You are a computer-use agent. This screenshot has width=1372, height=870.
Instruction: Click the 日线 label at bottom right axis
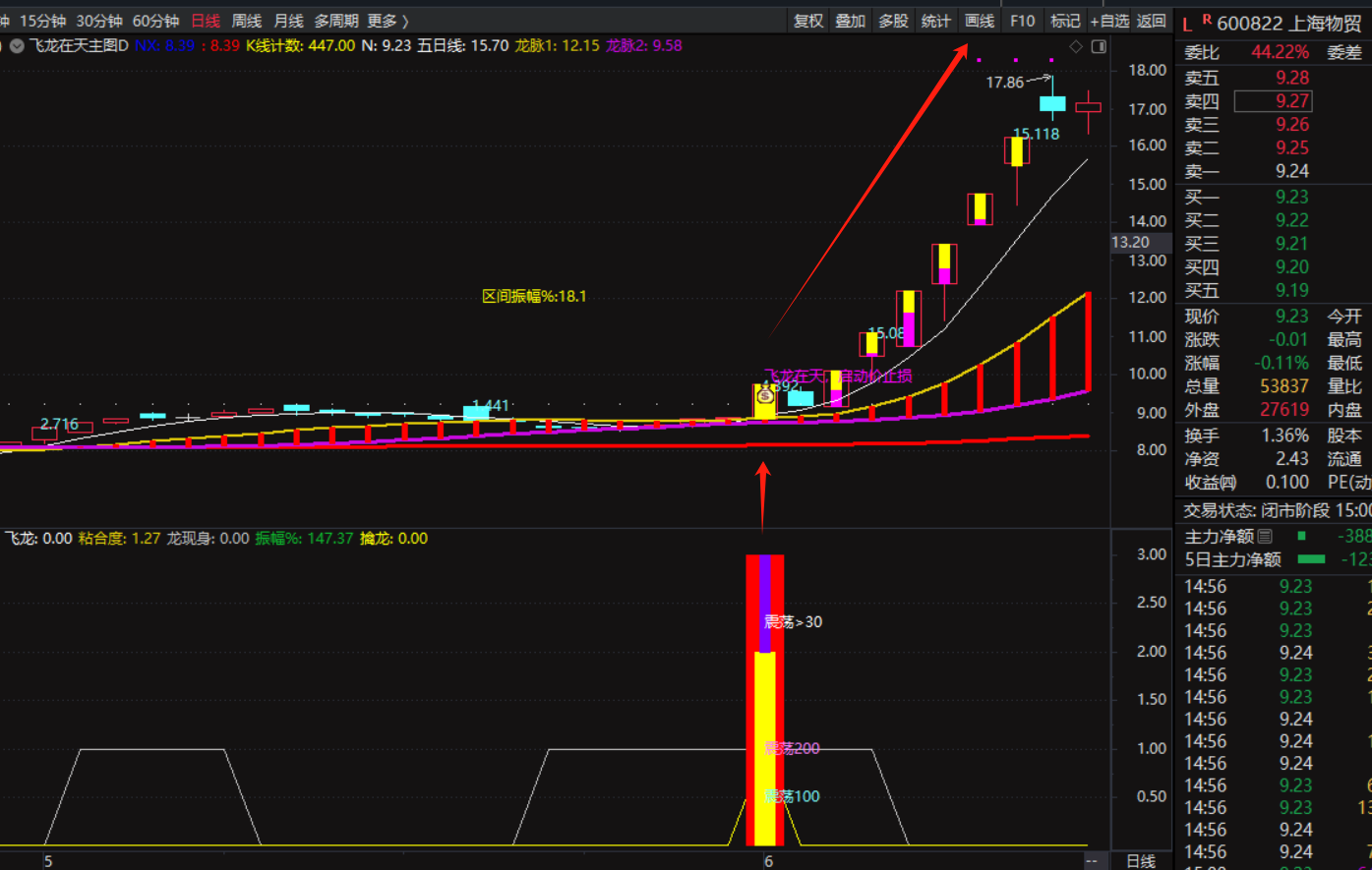click(x=1141, y=861)
